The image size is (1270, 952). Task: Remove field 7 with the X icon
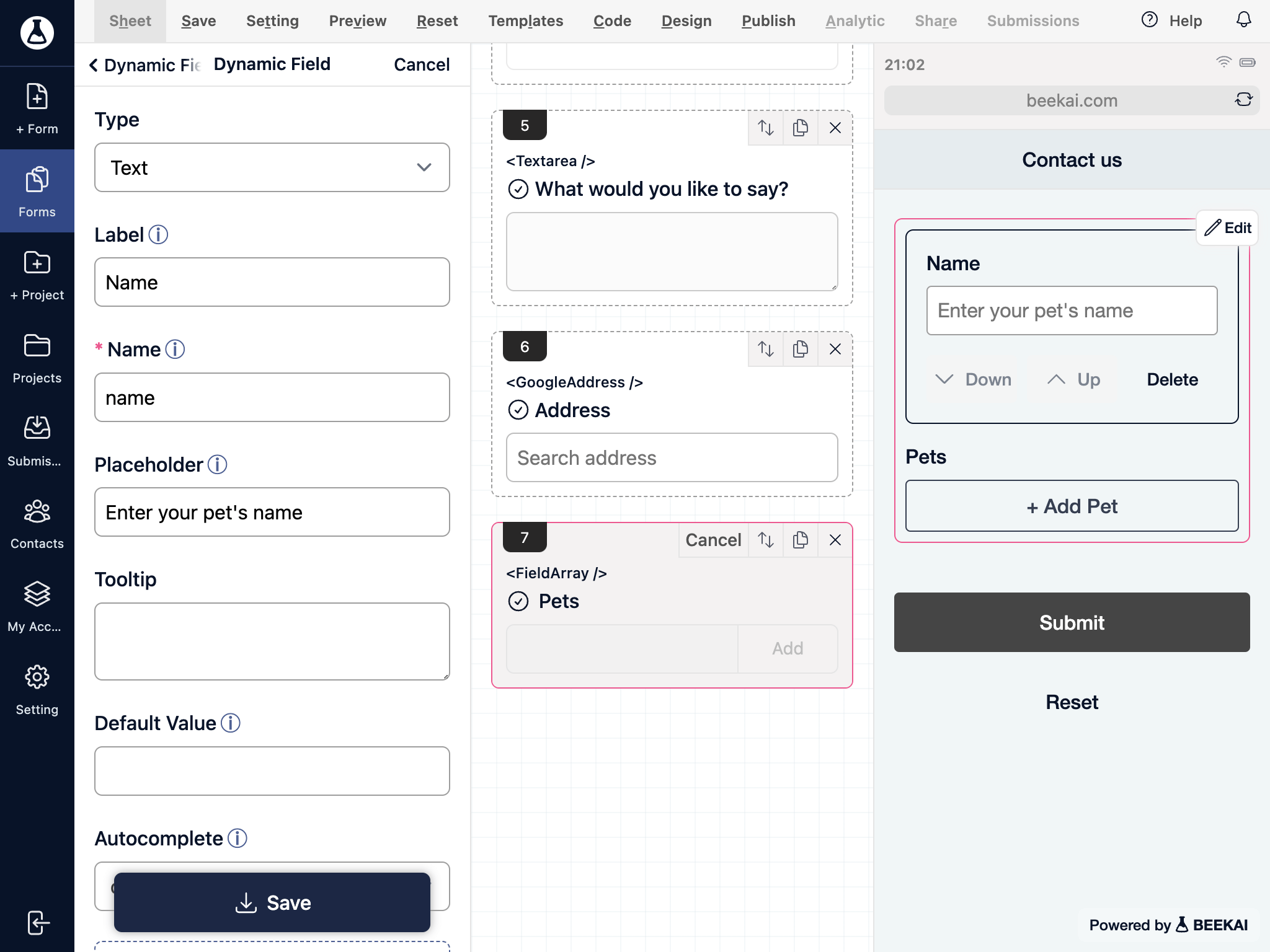click(x=835, y=540)
